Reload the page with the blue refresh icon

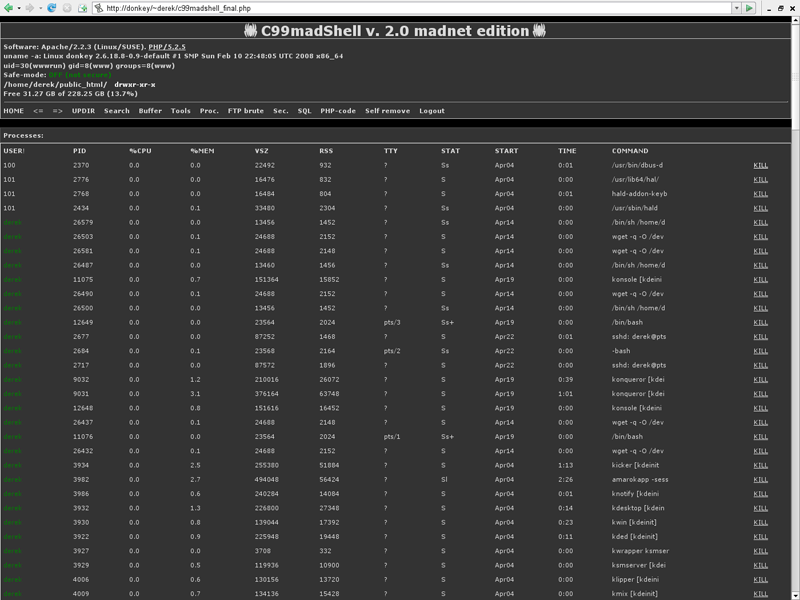[x=52, y=8]
